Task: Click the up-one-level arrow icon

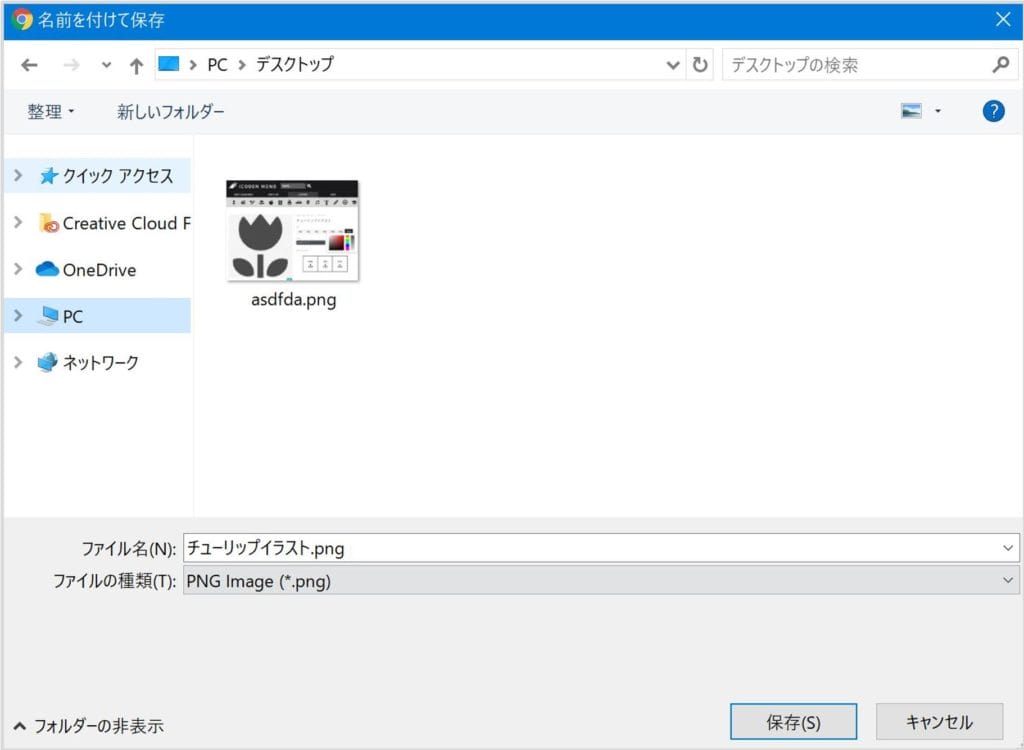Action: (137, 65)
